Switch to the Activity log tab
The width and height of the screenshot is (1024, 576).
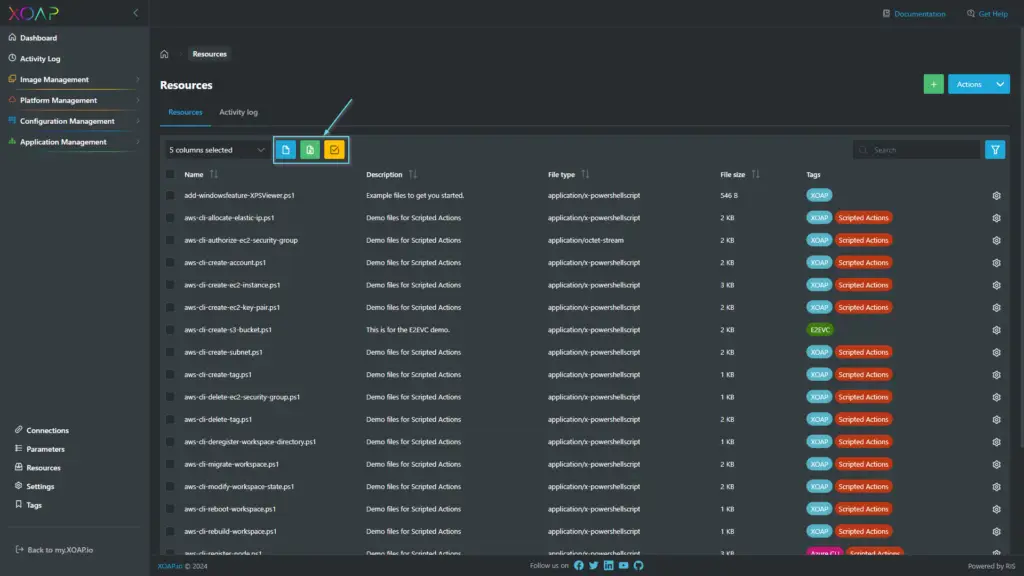(x=238, y=112)
